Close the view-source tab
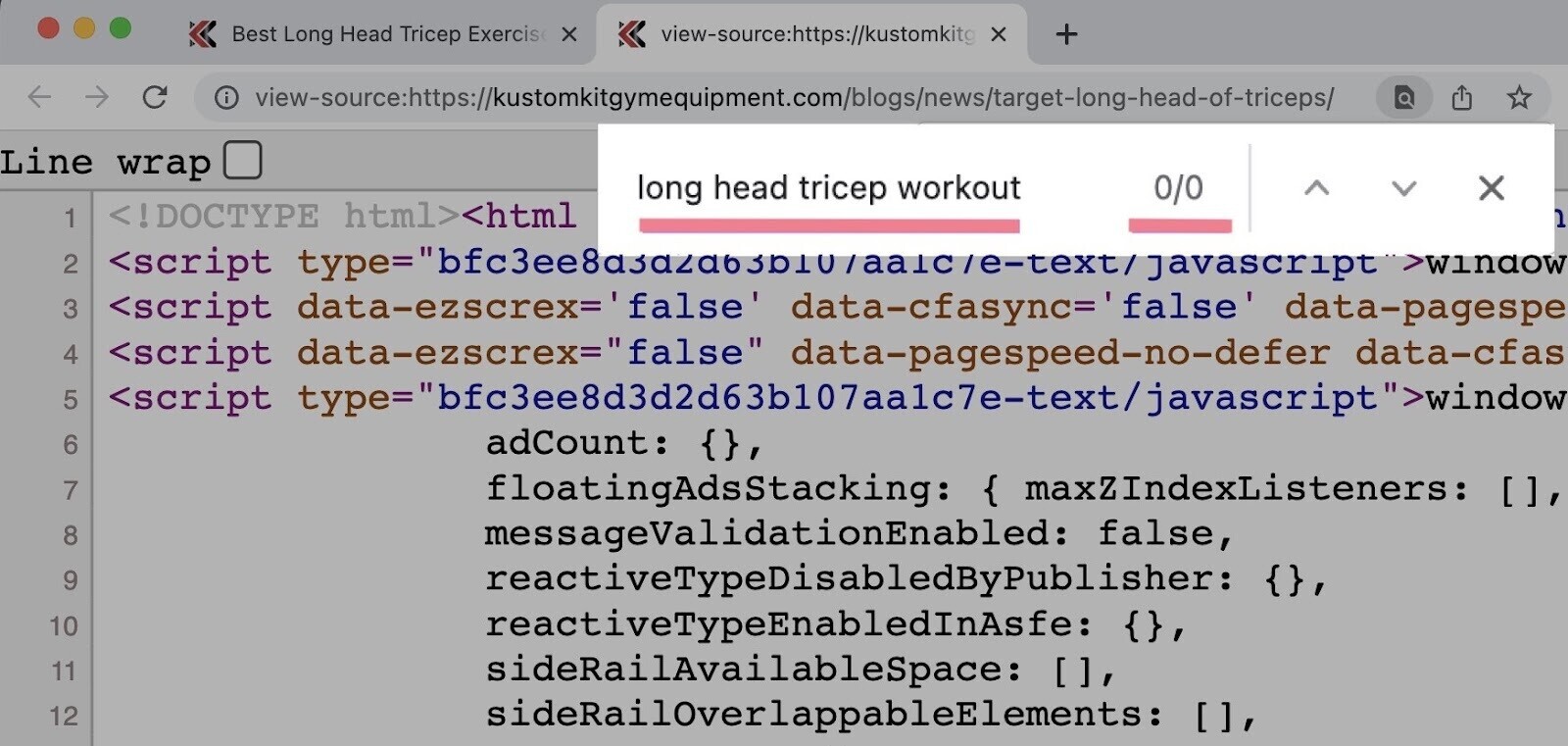Screen dimensions: 1568x746 [x=999, y=34]
